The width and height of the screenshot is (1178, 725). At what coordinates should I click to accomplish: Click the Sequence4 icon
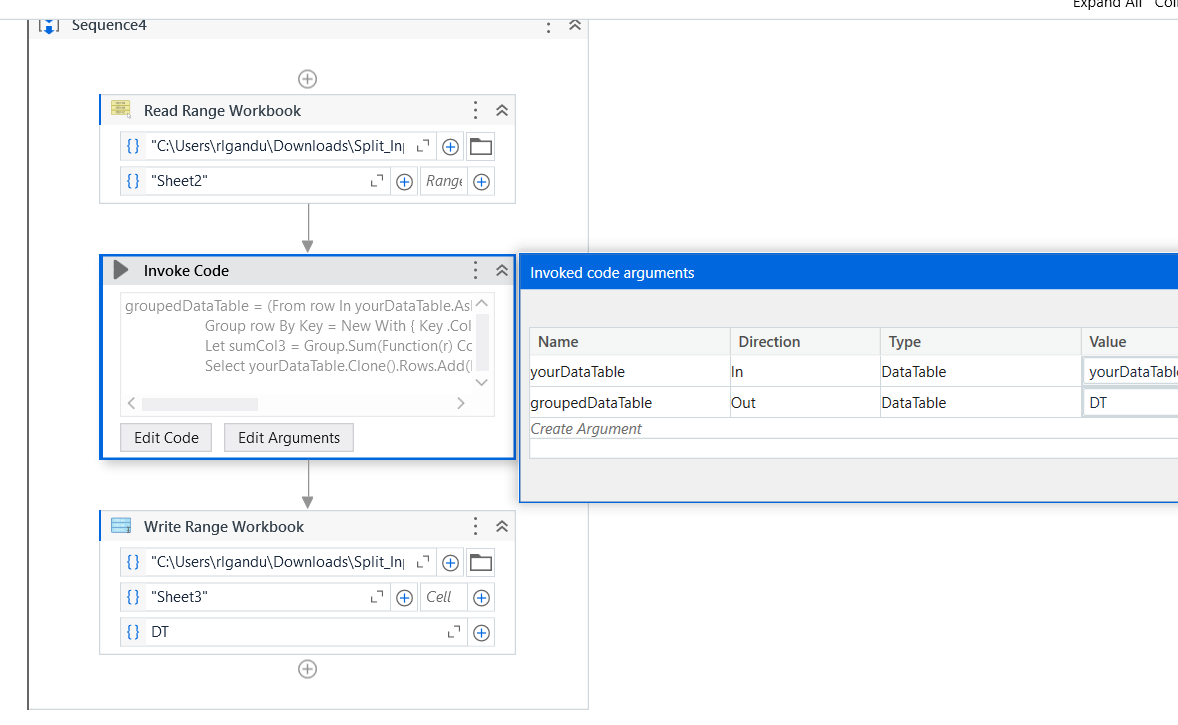pyautogui.click(x=49, y=27)
